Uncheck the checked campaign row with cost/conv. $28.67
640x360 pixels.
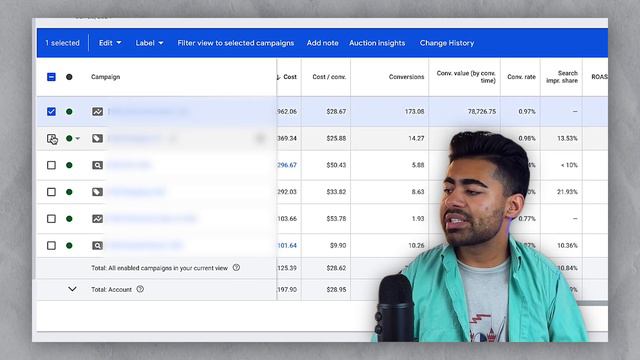(51, 111)
